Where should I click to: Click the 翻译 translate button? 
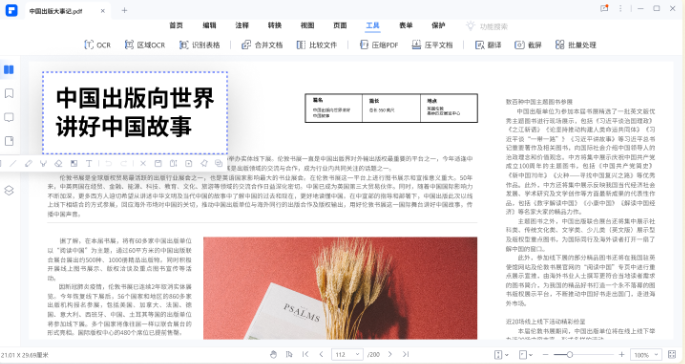[488, 45]
